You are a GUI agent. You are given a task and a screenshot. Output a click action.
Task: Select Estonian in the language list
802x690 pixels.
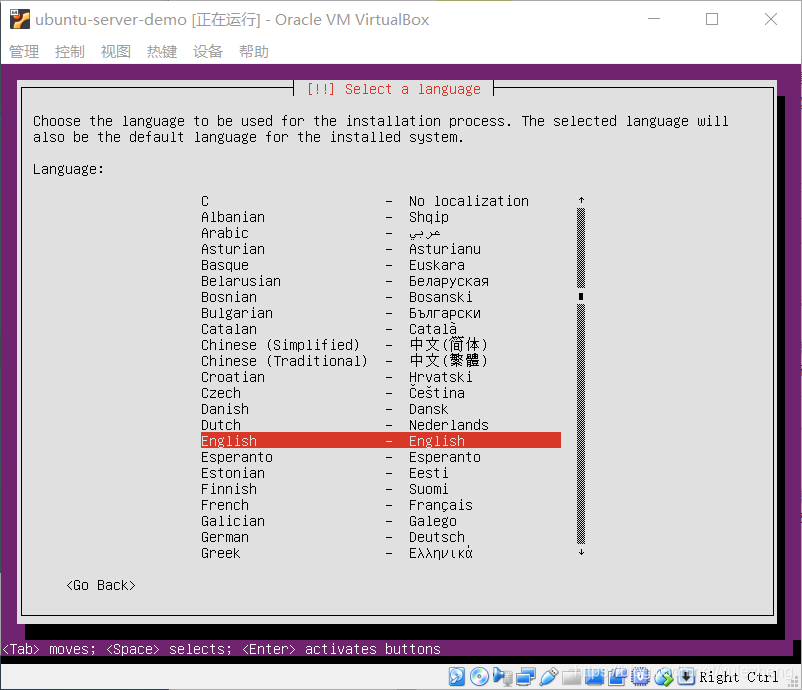[x=381, y=473]
